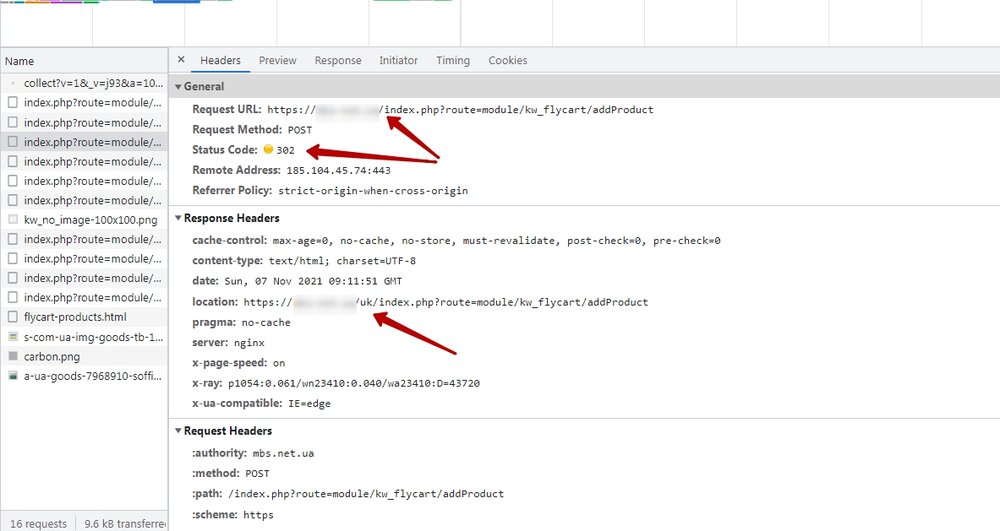This screenshot has height=531, width=1000.
Task: Switch to the Preview tab
Action: 277,61
